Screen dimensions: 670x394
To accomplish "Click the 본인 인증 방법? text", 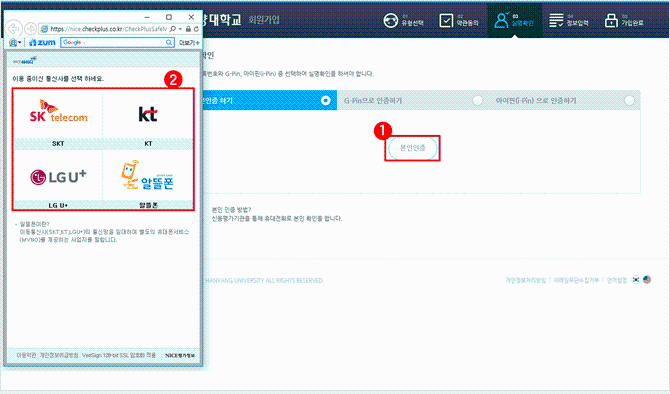I will 232,210.
